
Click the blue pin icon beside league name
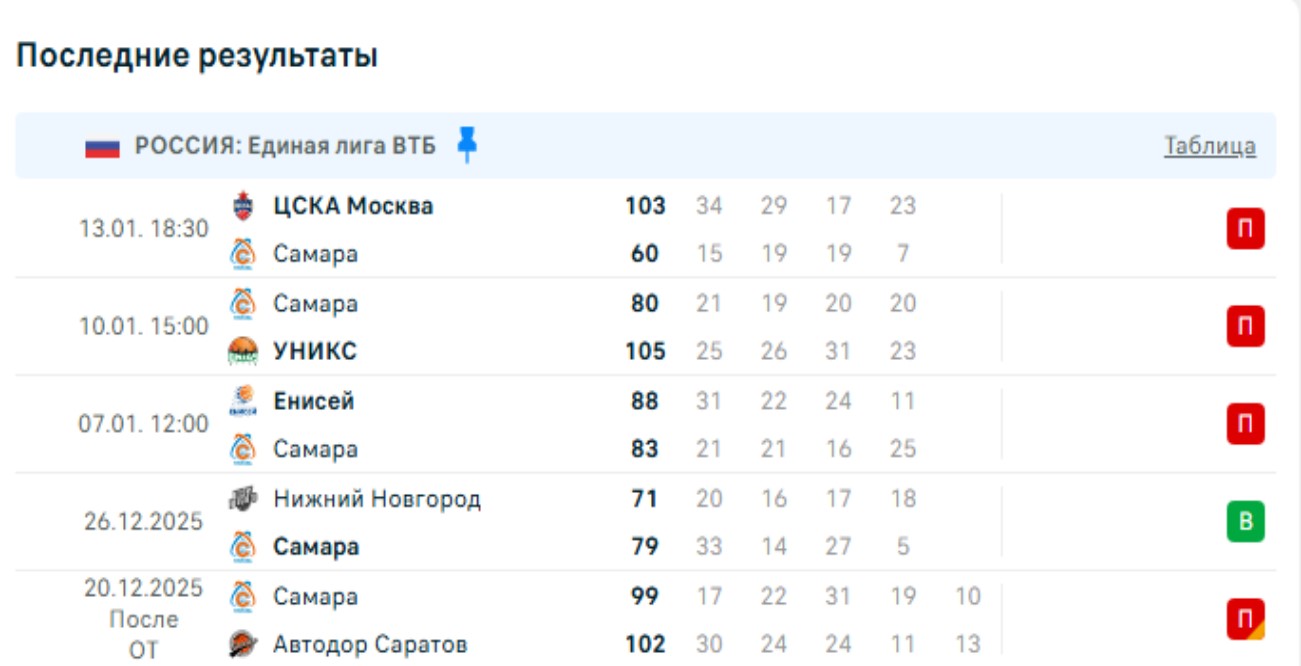tap(466, 145)
